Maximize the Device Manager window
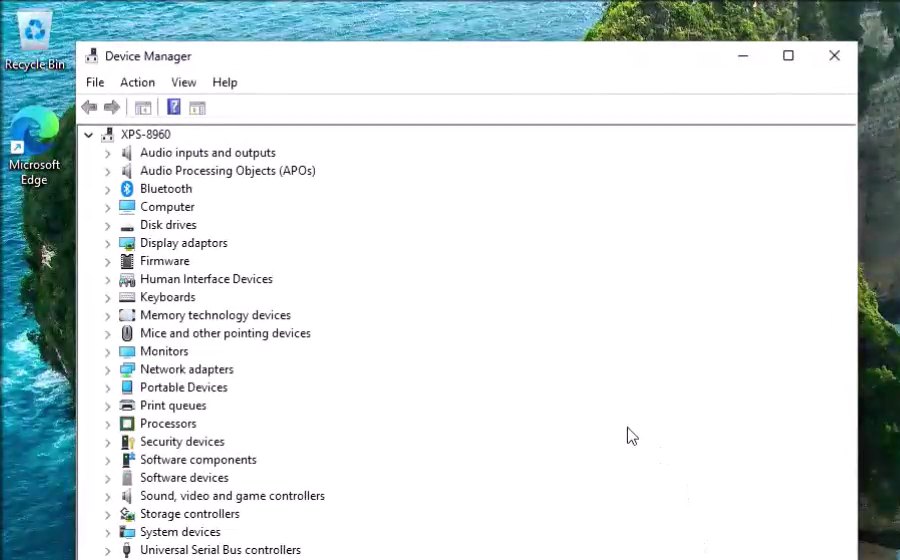The width and height of the screenshot is (900, 560). [x=788, y=56]
